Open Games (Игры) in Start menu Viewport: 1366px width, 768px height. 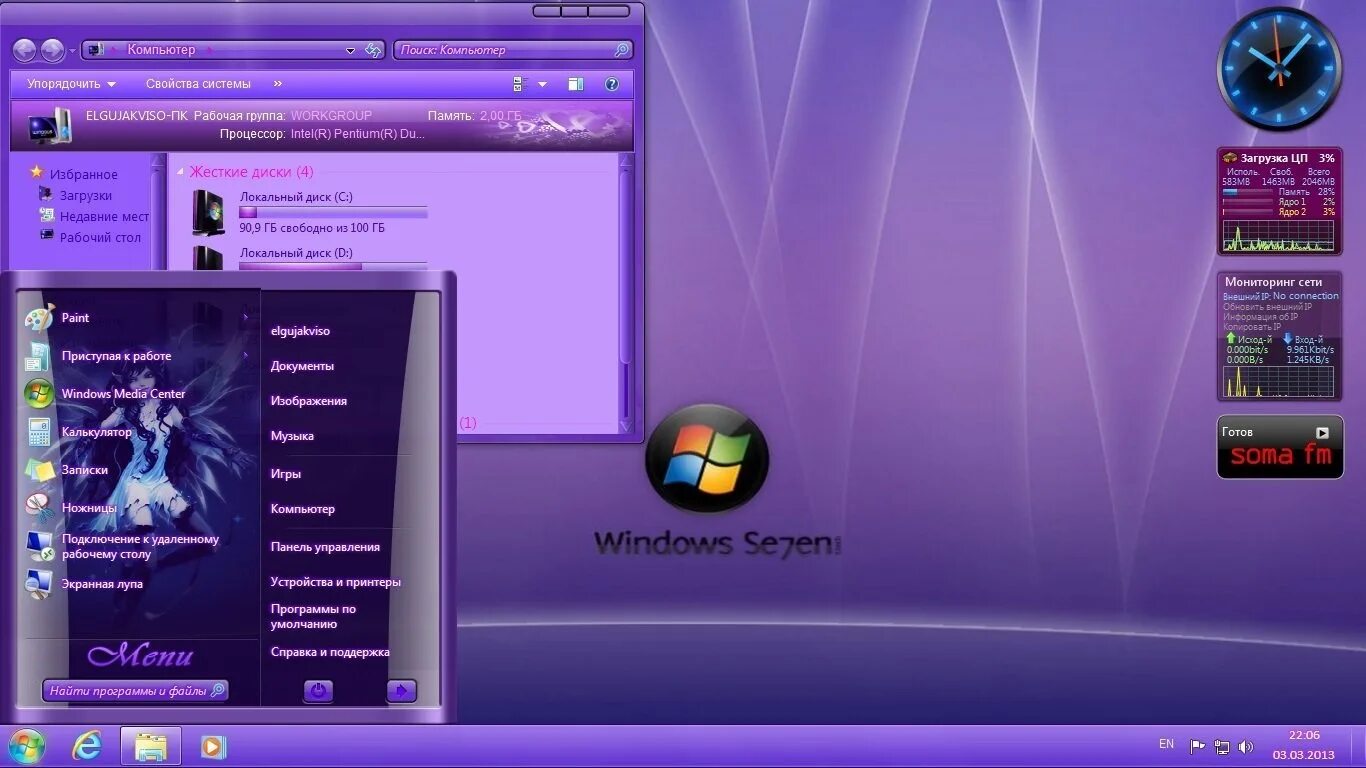pyautogui.click(x=286, y=474)
